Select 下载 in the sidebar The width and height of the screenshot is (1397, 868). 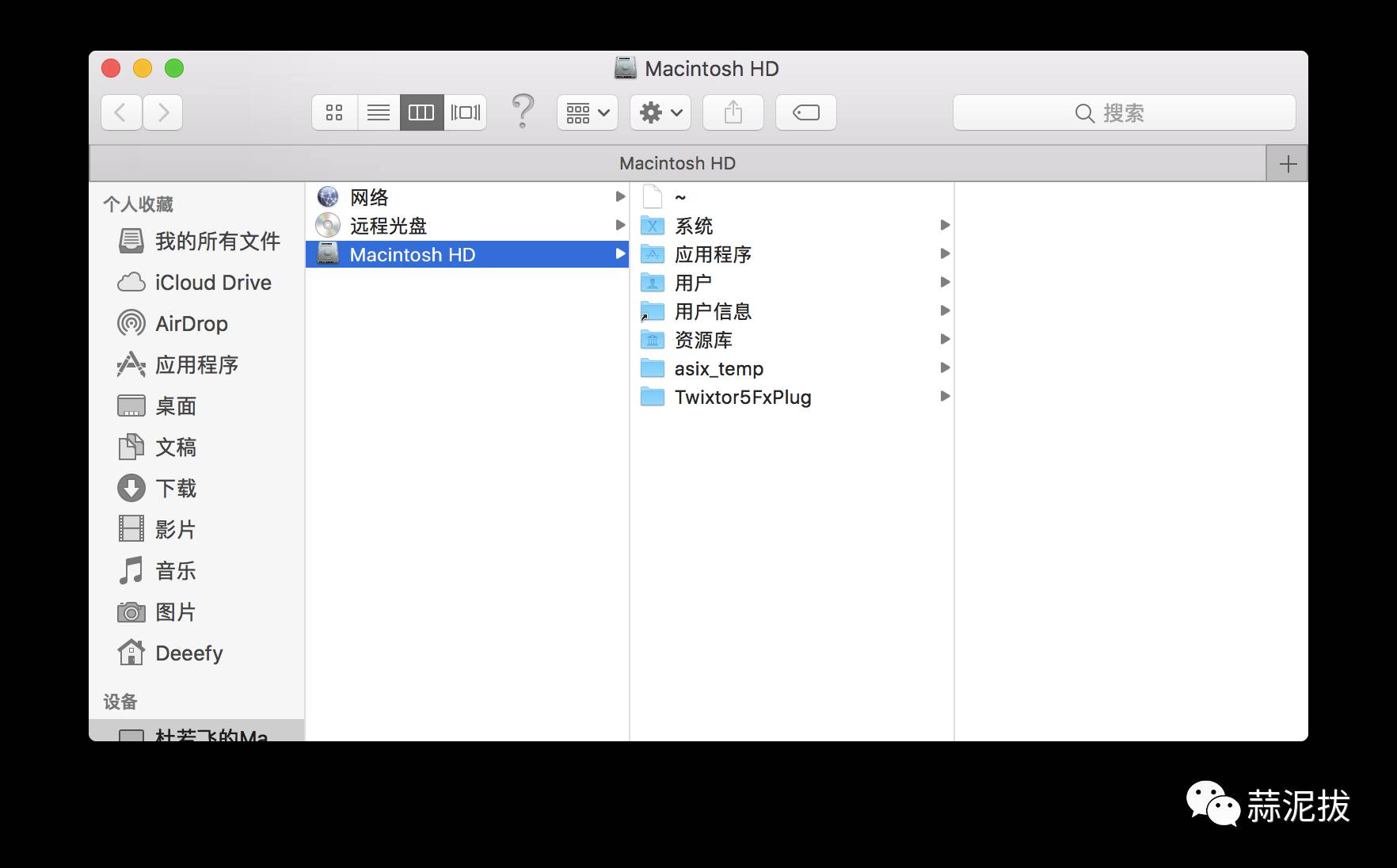point(175,489)
